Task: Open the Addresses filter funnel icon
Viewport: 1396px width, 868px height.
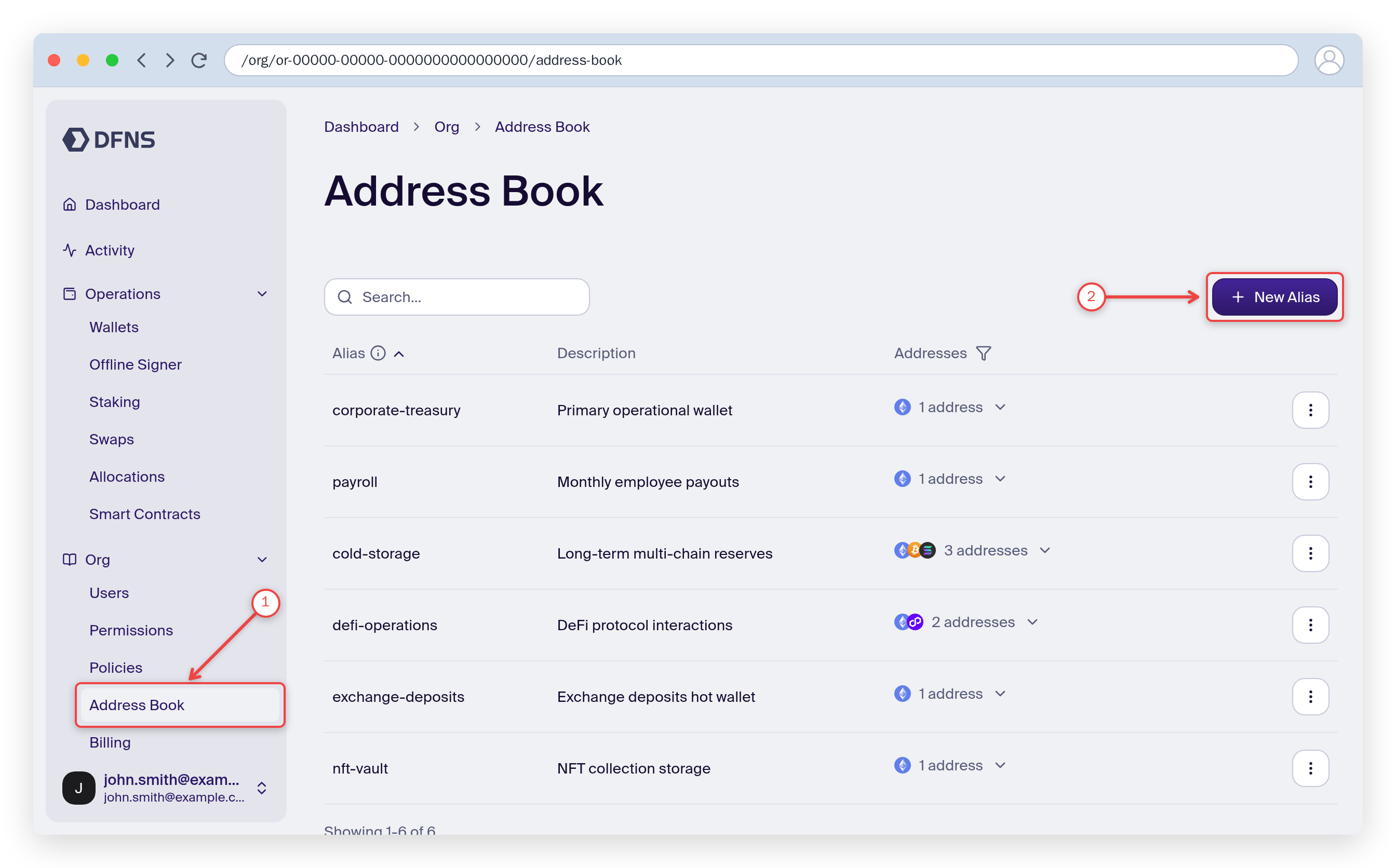Action: 983,353
